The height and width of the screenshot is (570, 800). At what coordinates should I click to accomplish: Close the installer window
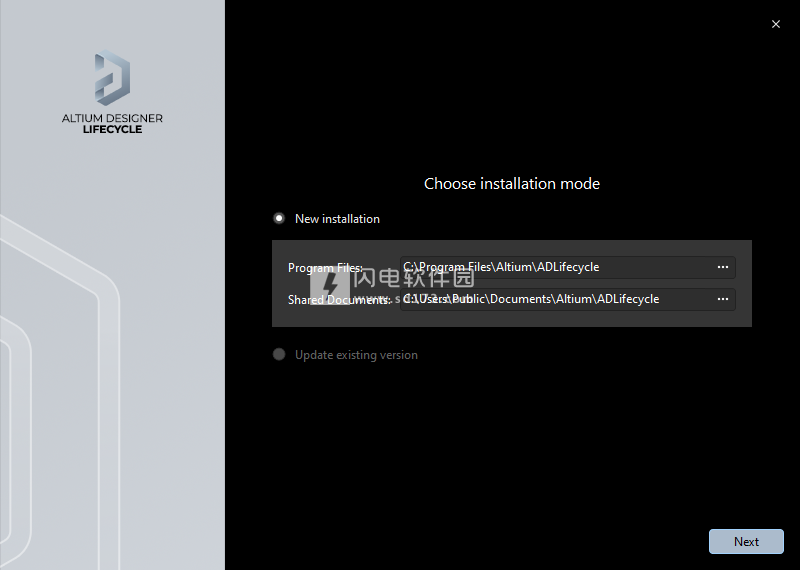776,24
